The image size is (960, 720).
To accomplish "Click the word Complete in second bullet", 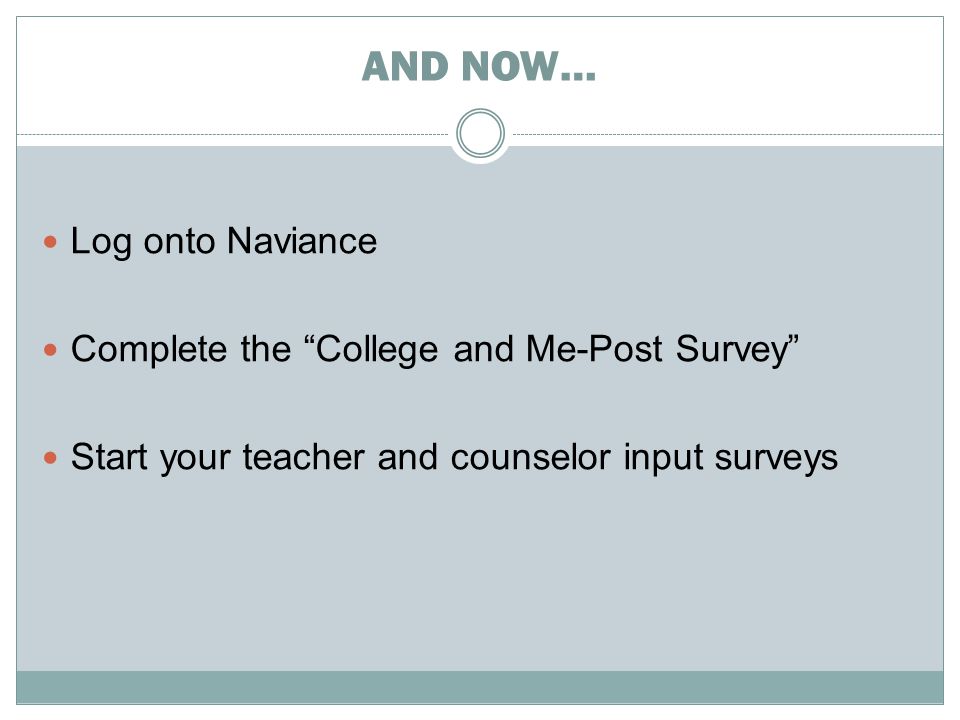I will click(x=149, y=351).
